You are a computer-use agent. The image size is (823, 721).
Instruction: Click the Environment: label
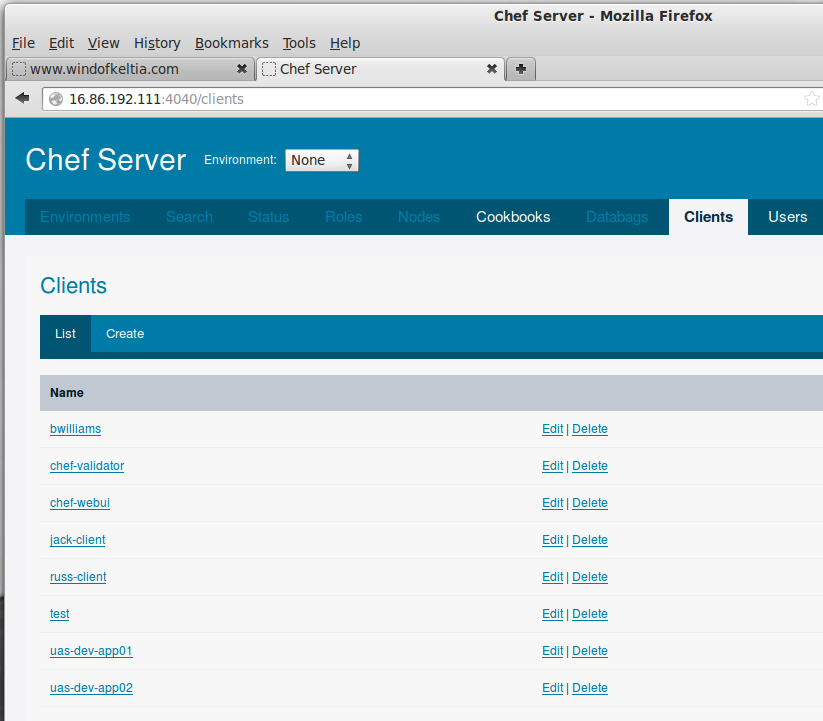point(240,160)
